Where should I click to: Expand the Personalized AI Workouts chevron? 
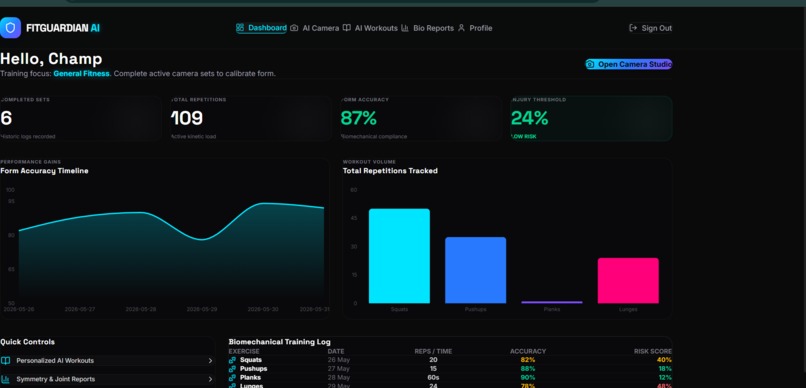[210, 361]
